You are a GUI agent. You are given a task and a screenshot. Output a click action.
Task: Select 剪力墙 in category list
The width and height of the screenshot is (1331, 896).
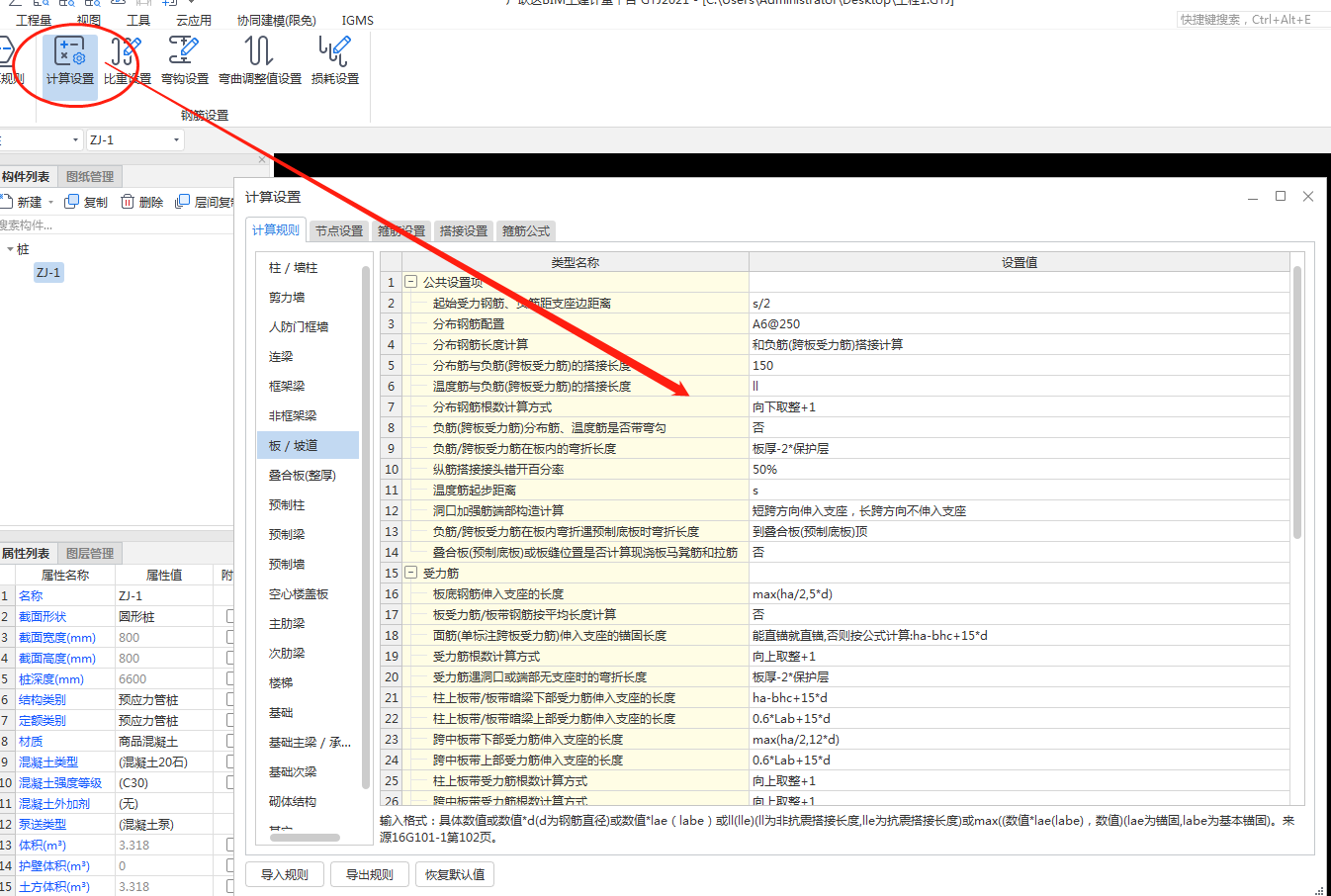click(307, 297)
